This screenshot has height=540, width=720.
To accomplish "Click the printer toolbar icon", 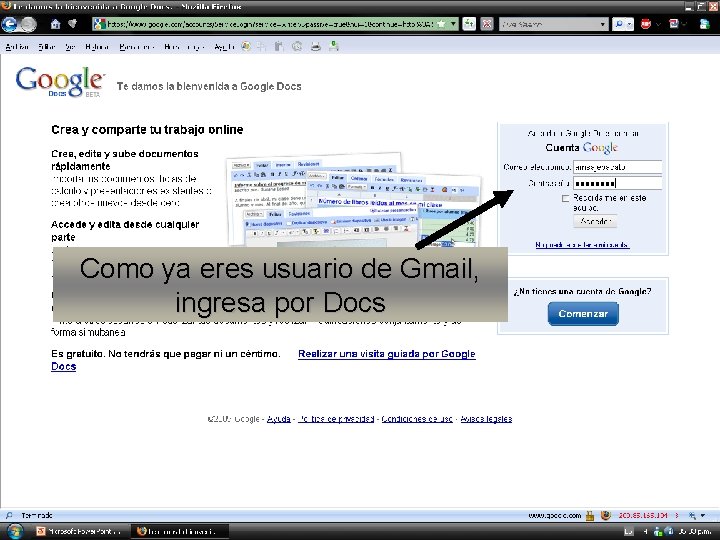I will coord(315,46).
